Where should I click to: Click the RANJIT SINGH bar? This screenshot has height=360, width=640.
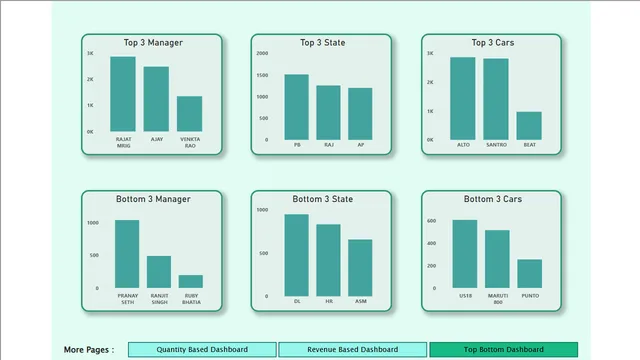click(159, 272)
